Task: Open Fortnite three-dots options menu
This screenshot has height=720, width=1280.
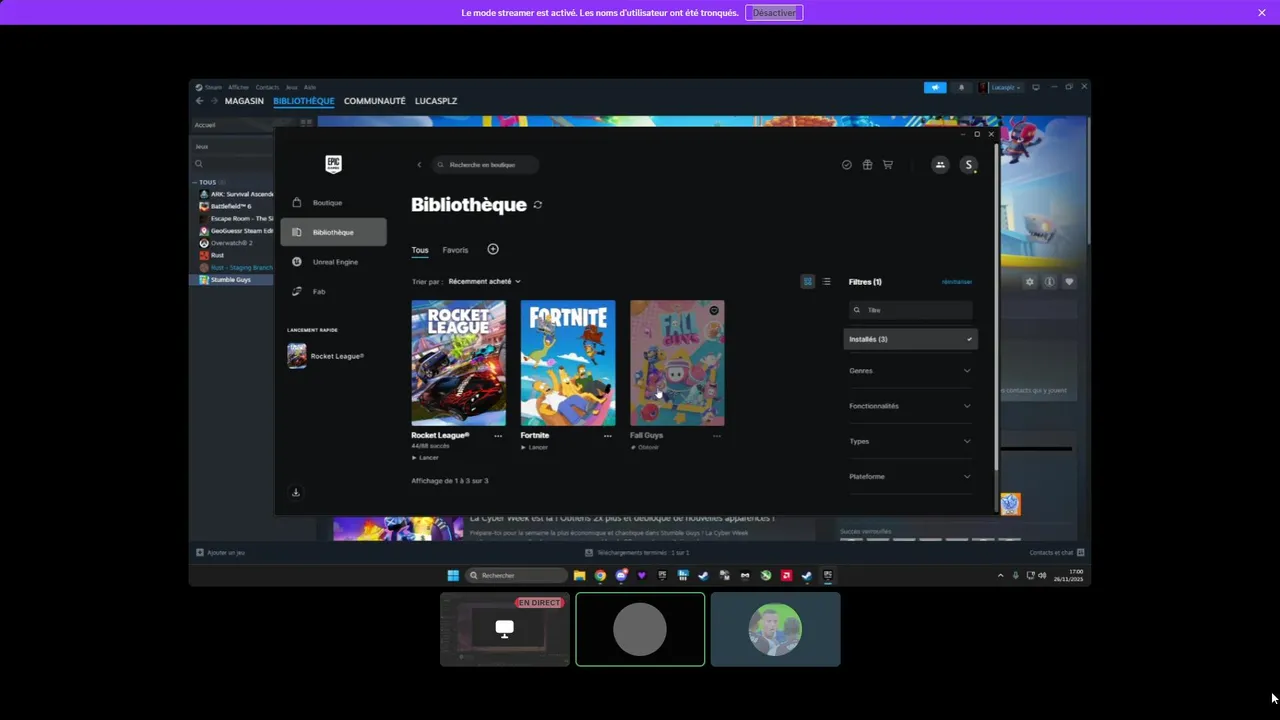Action: [607, 436]
